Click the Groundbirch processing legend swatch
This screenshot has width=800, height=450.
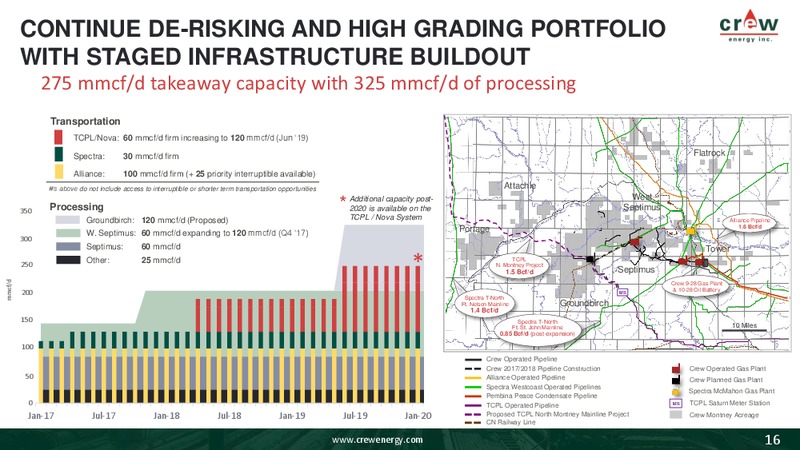[x=68, y=220]
